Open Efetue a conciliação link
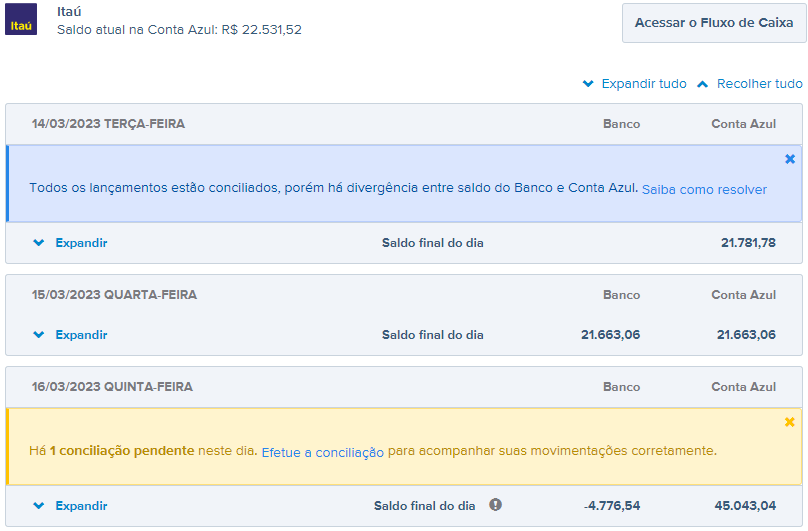The height and width of the screenshot is (531, 808). 323,453
